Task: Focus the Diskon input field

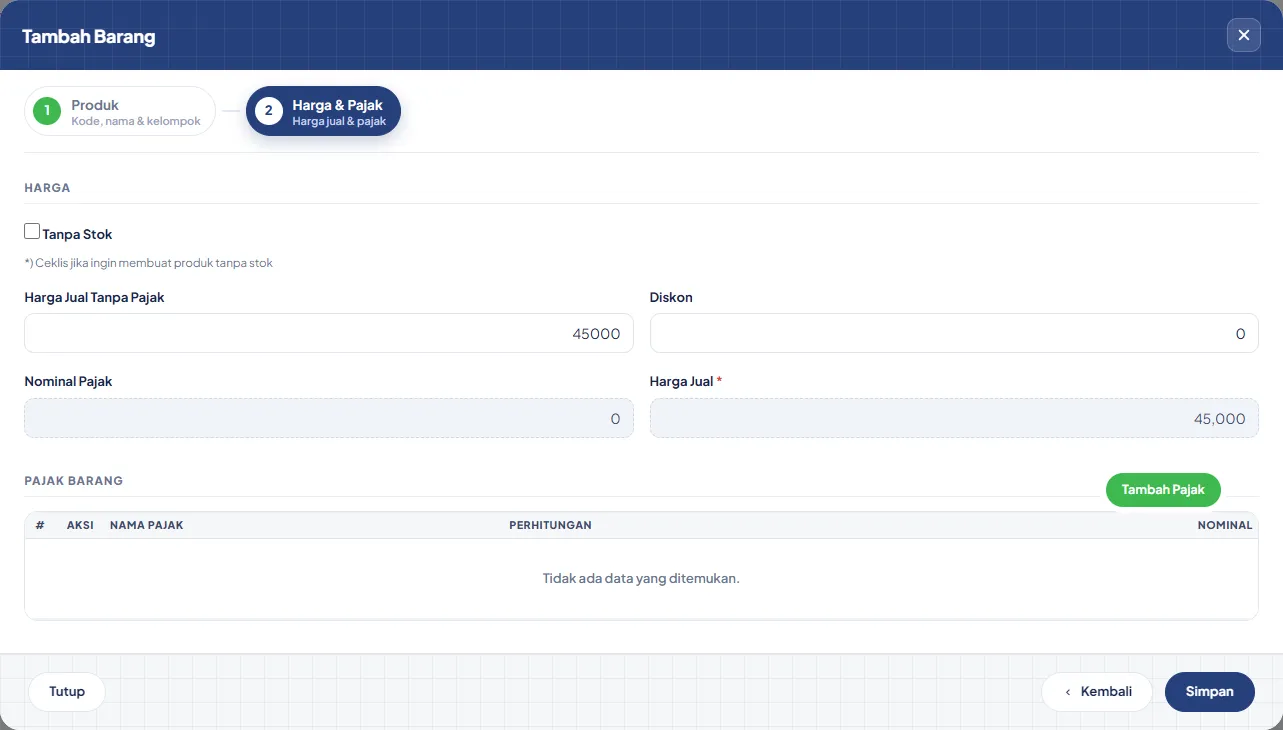Action: [954, 333]
